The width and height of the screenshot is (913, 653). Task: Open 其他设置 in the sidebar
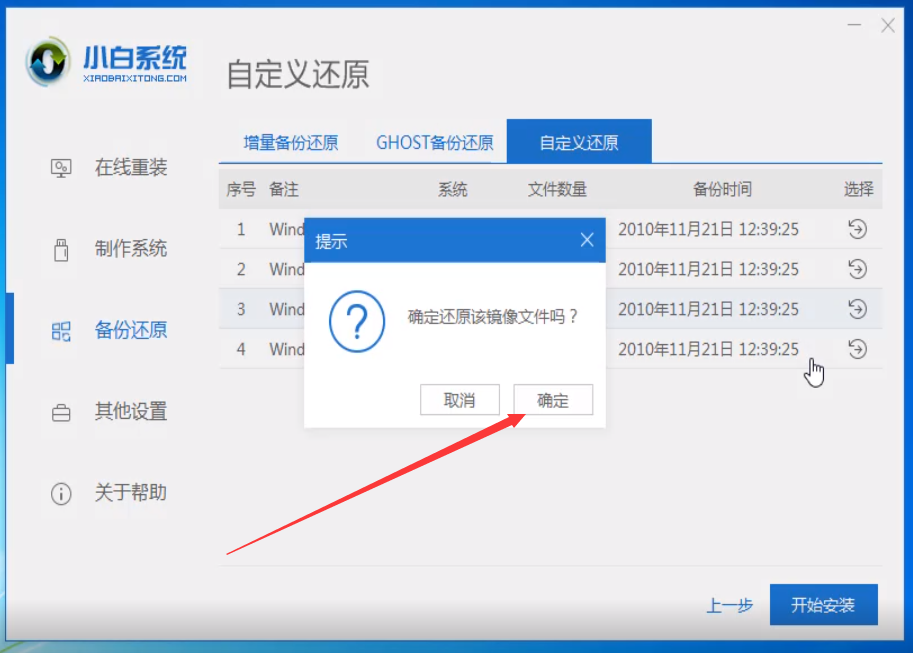(110, 411)
